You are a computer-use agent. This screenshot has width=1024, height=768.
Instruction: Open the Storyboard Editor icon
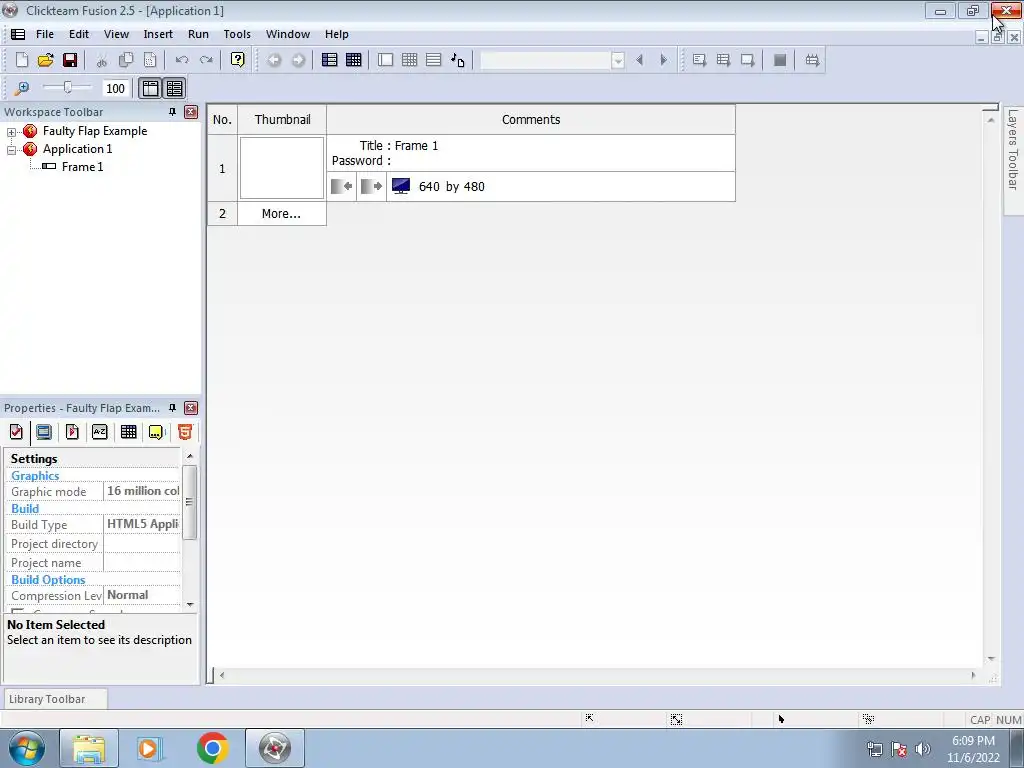(x=330, y=60)
